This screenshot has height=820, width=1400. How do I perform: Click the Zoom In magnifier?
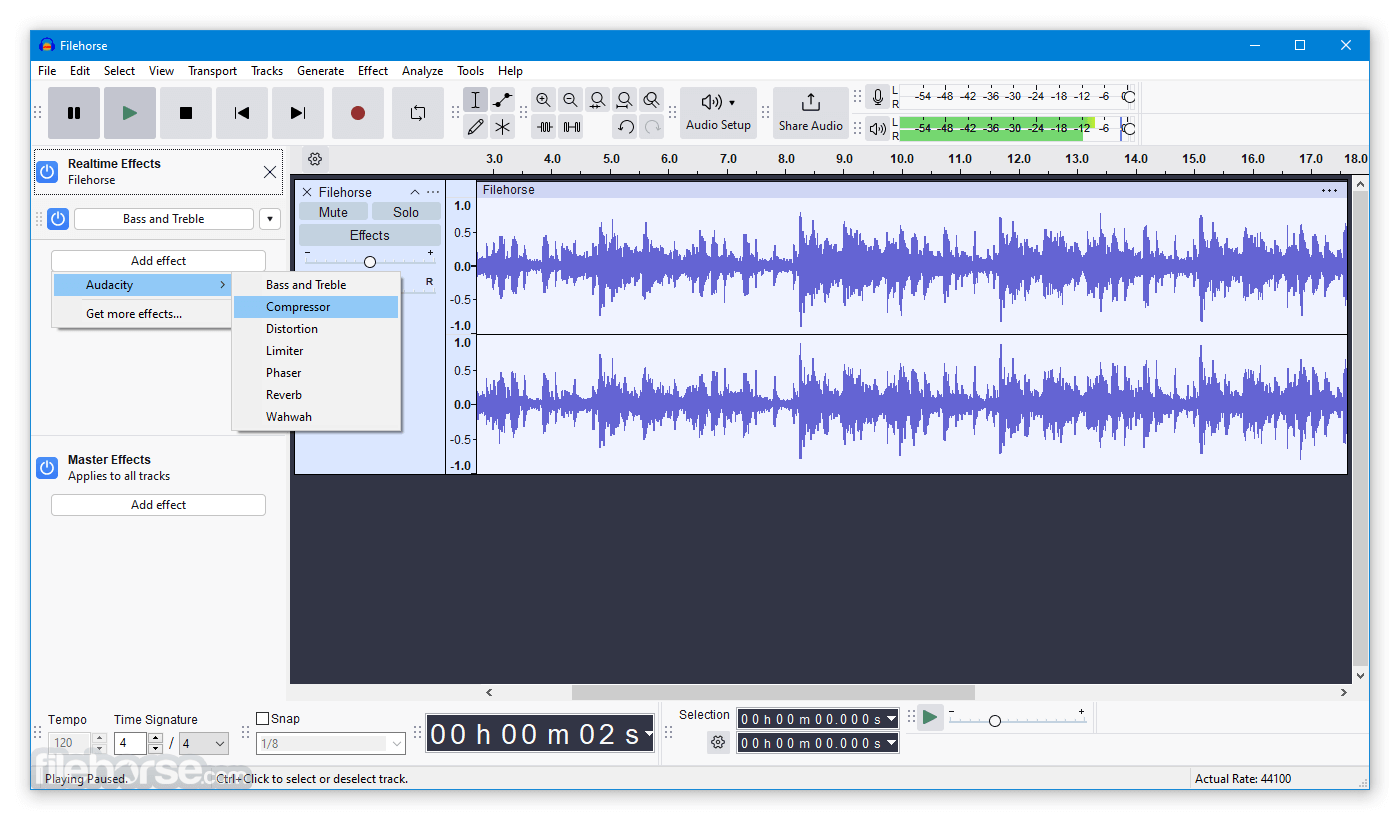[x=543, y=100]
